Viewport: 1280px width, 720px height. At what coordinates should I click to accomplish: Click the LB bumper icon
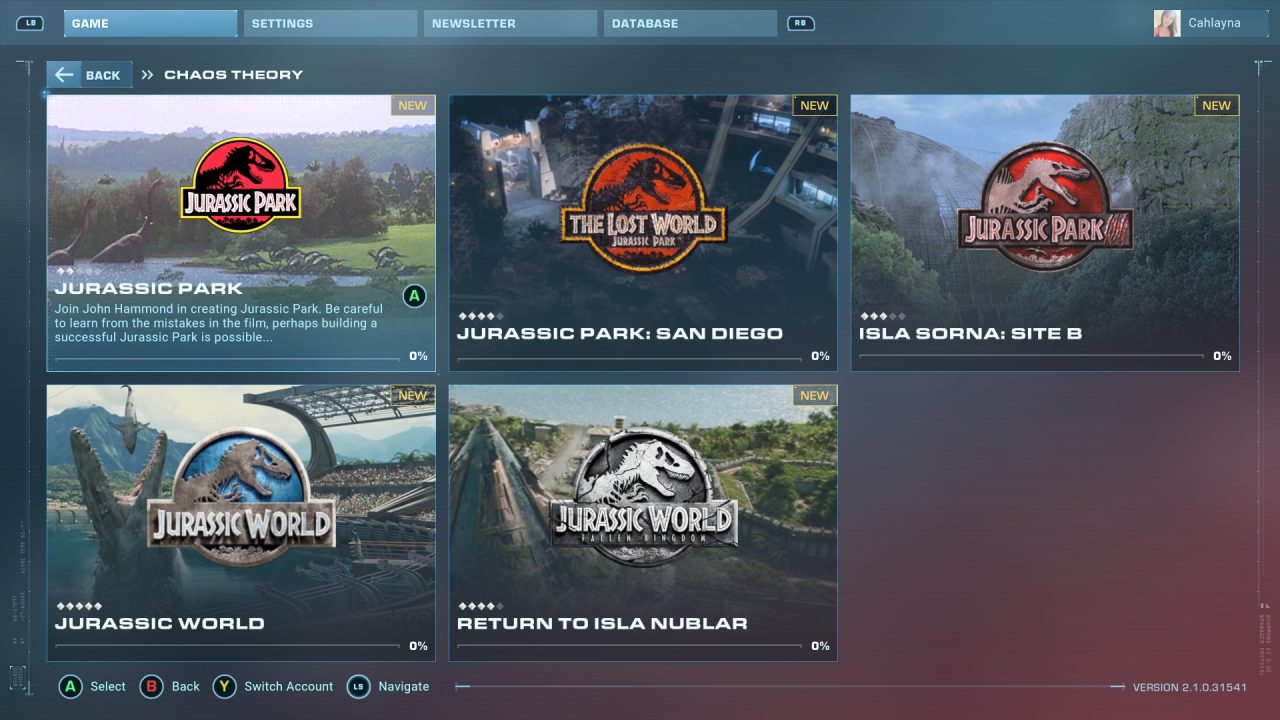coord(30,23)
